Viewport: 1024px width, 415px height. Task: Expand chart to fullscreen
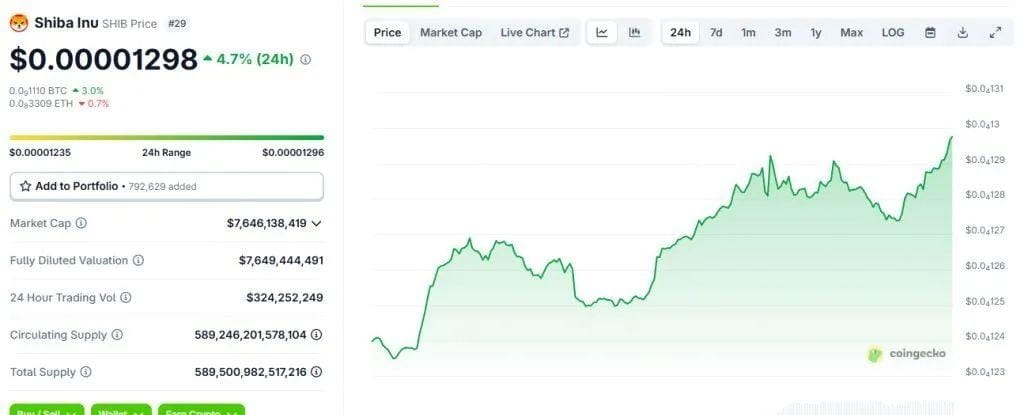[995, 33]
